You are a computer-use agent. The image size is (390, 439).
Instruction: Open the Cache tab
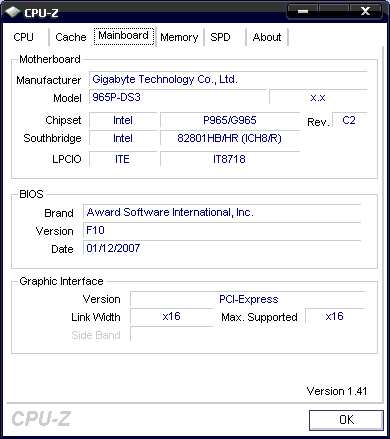pyautogui.click(x=71, y=37)
